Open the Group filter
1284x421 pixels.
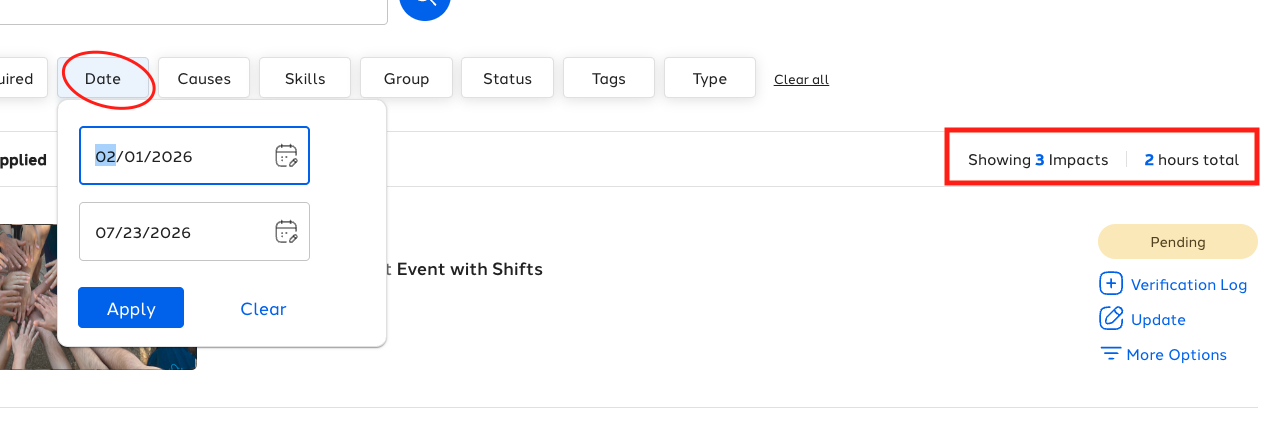click(406, 78)
